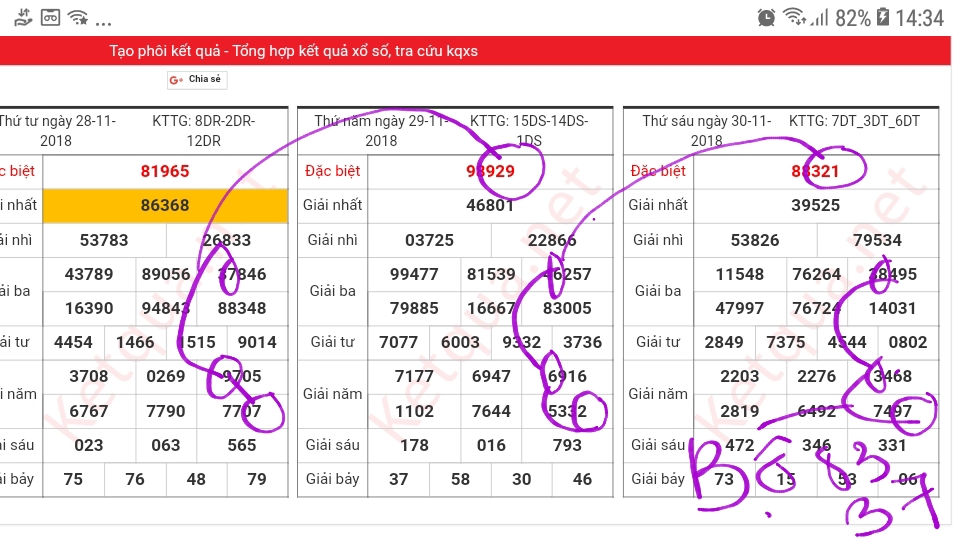Select the special prize number 98929
Screen dimensions: 960x540
point(490,171)
